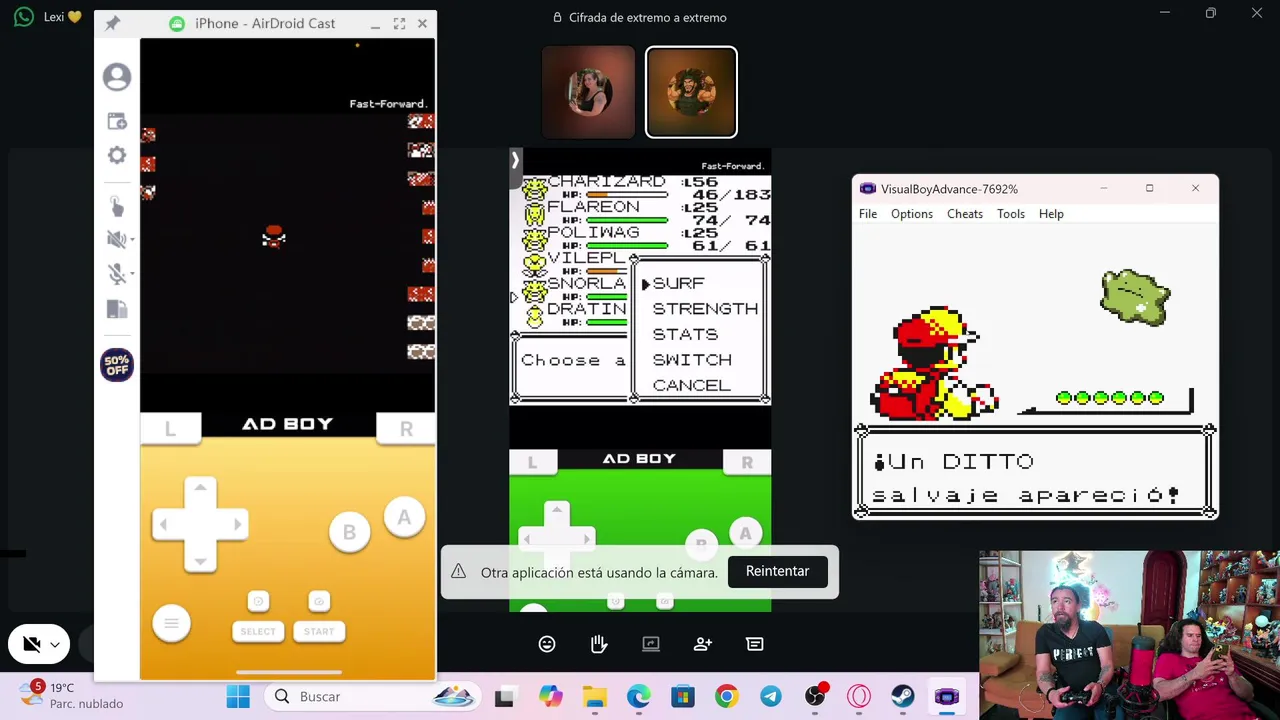The height and width of the screenshot is (720, 1280).
Task: Open the Cheats menu in VisualBoyAdvance
Action: coord(965,214)
